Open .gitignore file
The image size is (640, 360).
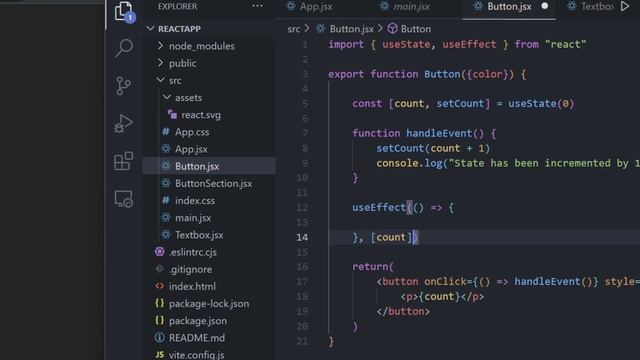pos(191,269)
